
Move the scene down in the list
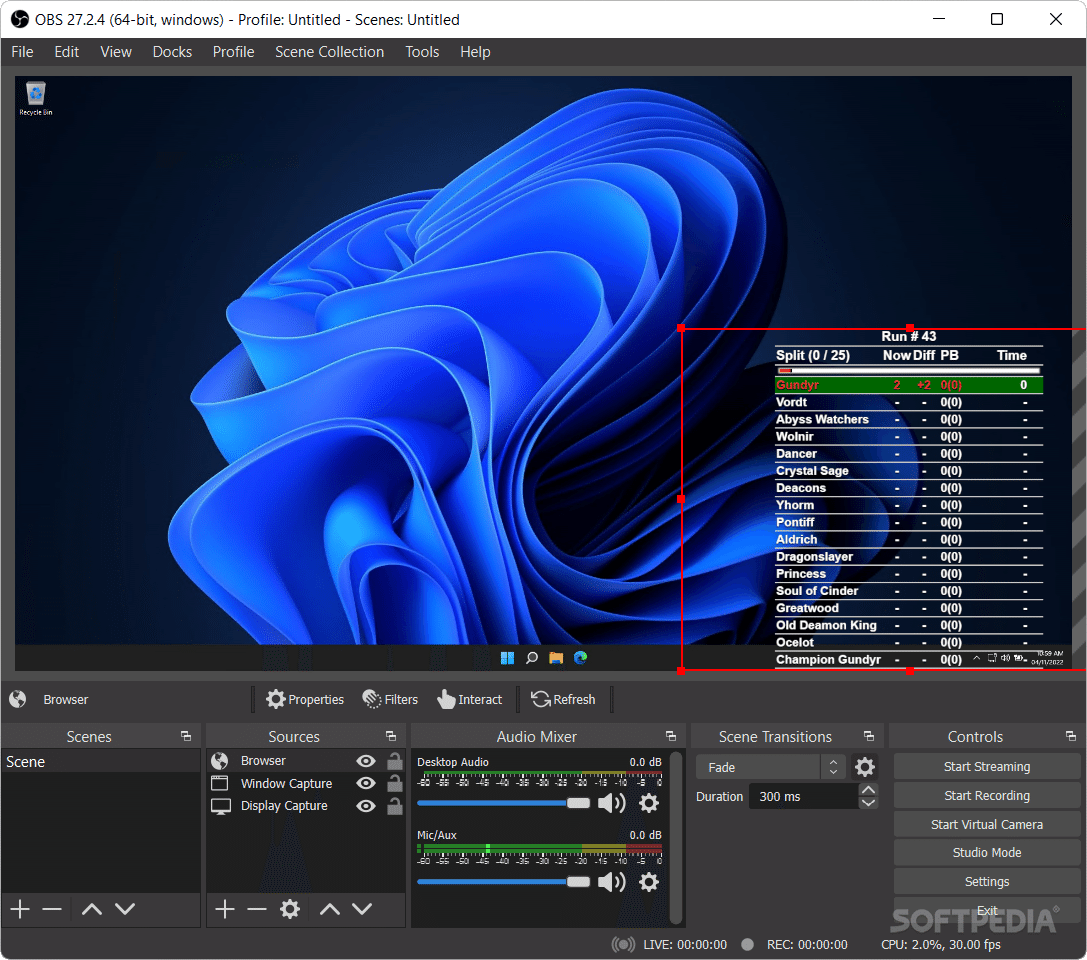pyautogui.click(x=125, y=909)
